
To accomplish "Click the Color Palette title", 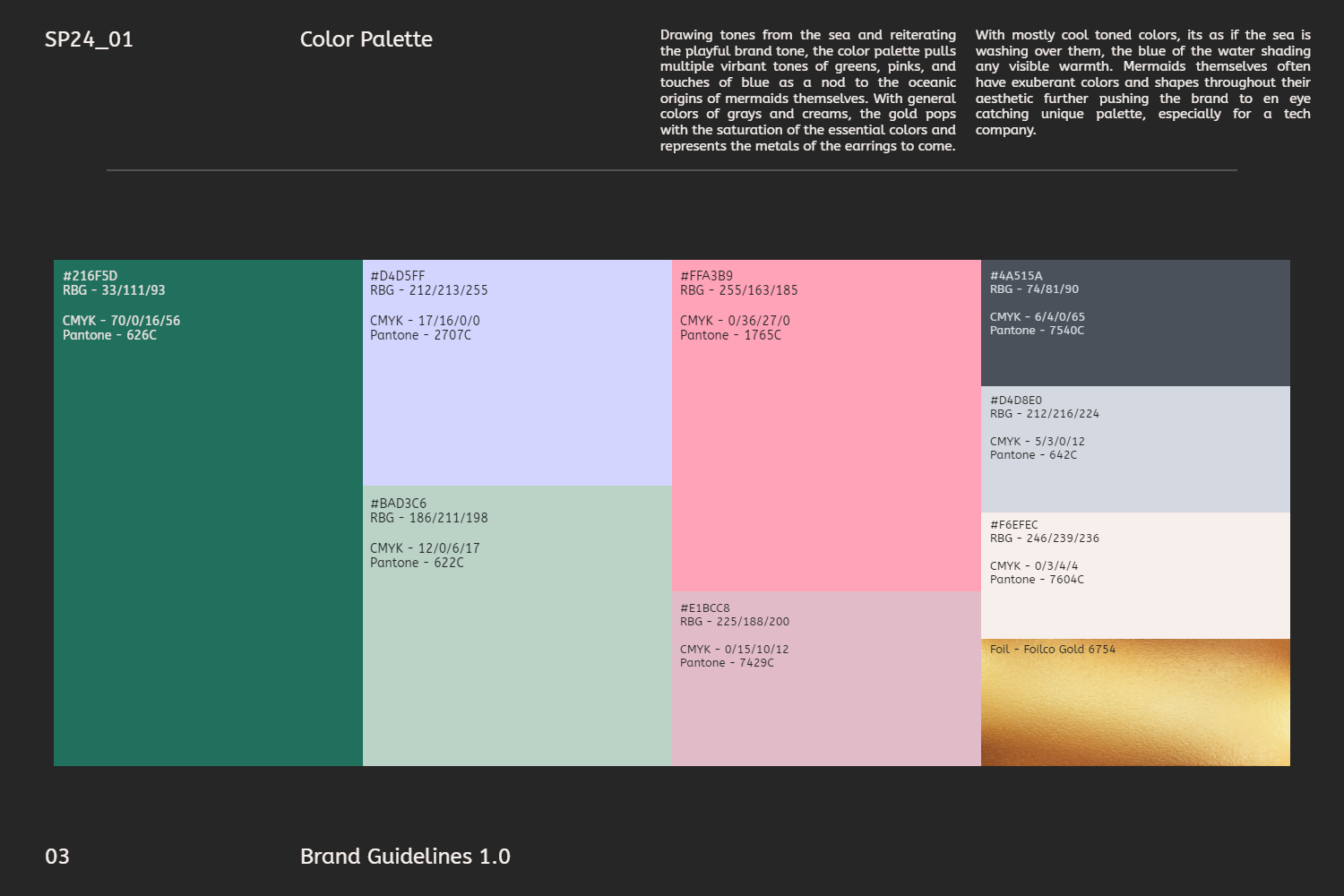I will pos(366,39).
